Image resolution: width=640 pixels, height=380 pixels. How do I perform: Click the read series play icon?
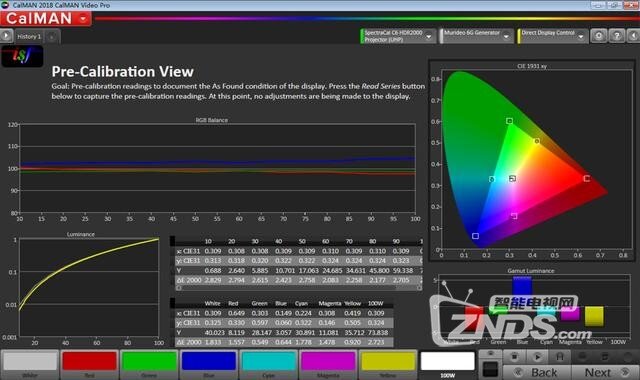[x=537, y=357]
